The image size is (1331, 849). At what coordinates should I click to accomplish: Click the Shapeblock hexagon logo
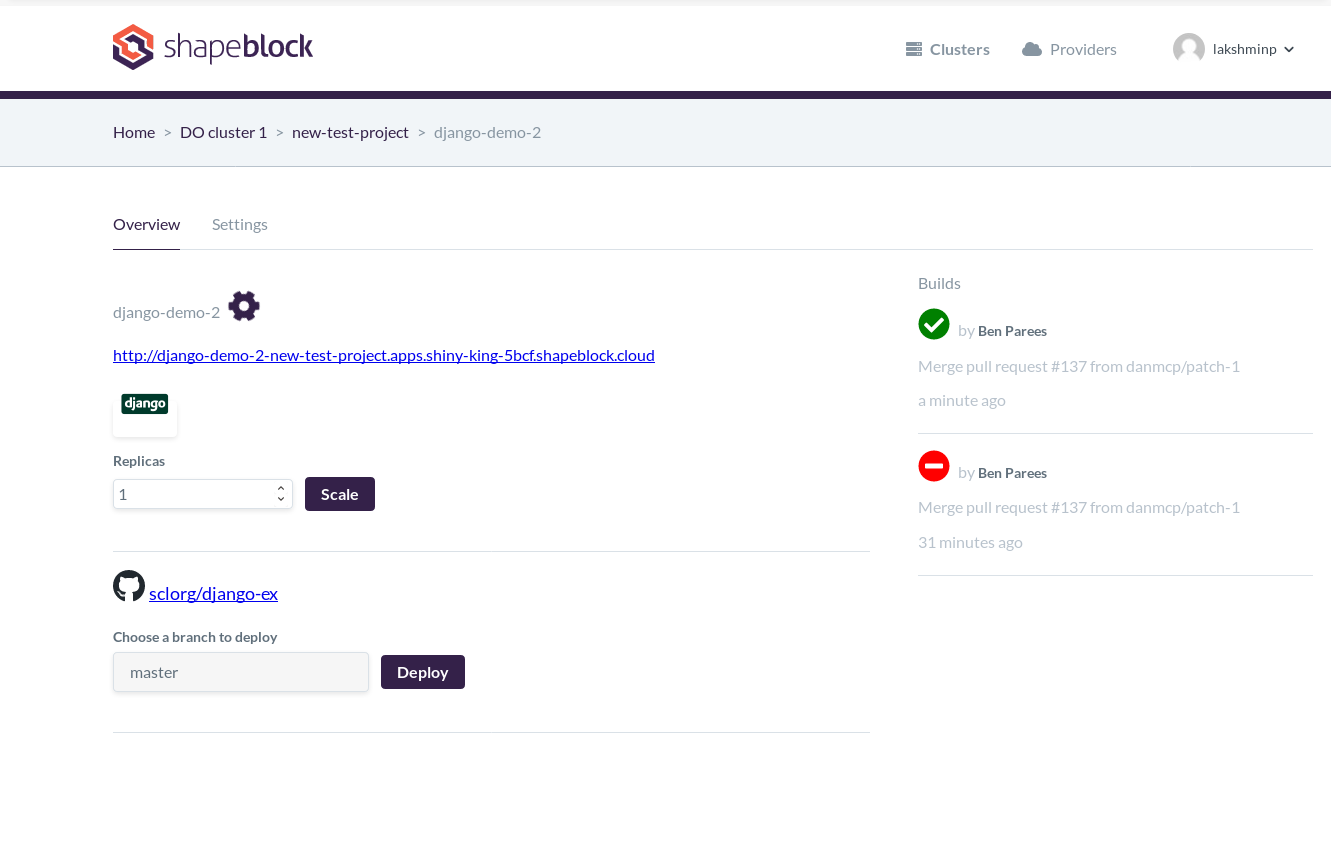(x=133, y=47)
